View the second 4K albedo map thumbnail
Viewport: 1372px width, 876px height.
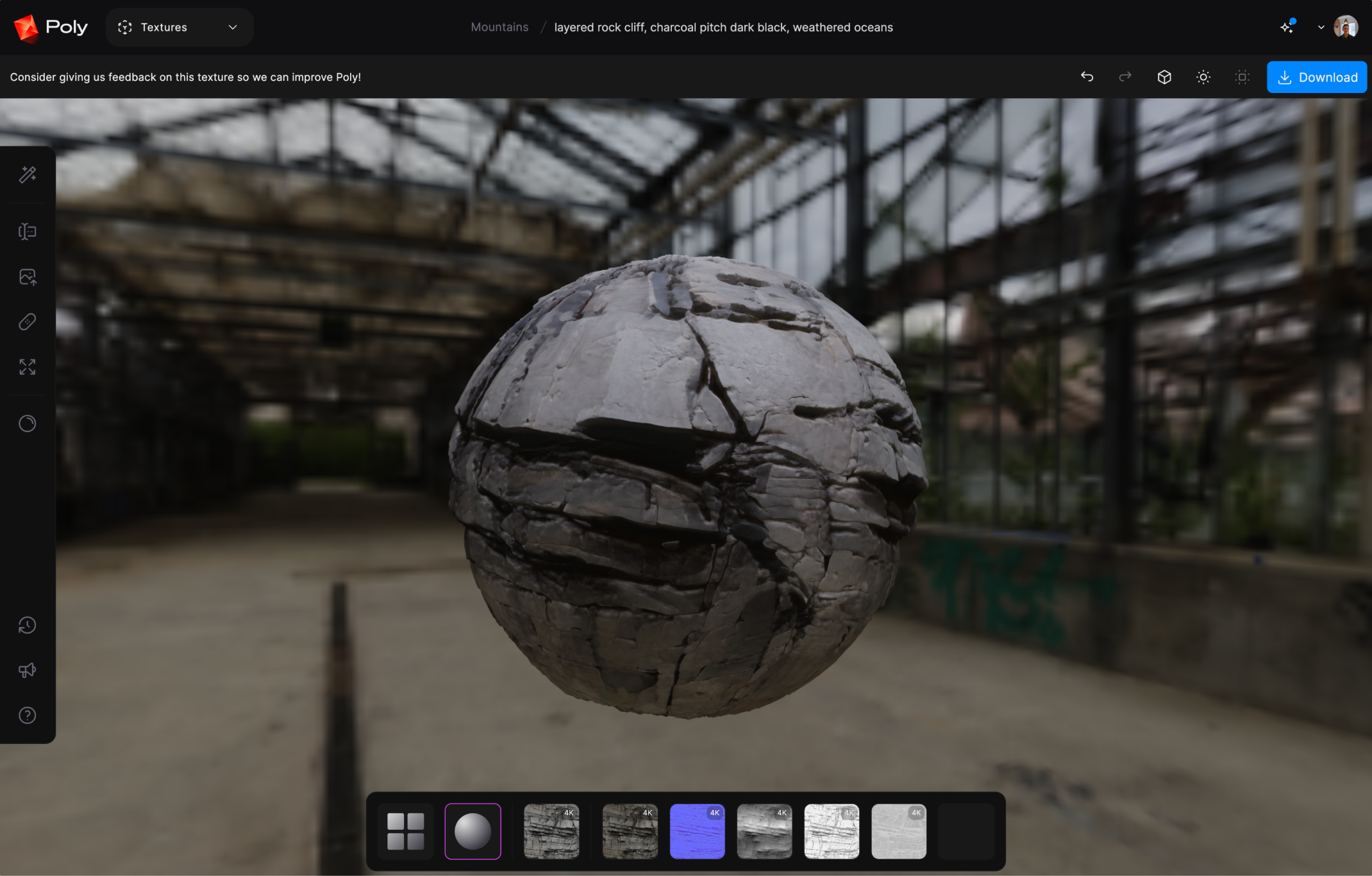point(630,831)
